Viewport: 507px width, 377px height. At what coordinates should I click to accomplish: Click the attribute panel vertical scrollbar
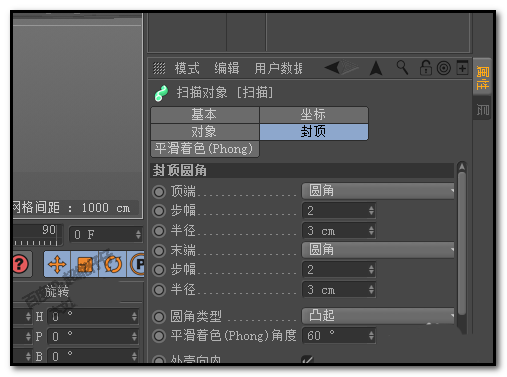[x=462, y=243]
